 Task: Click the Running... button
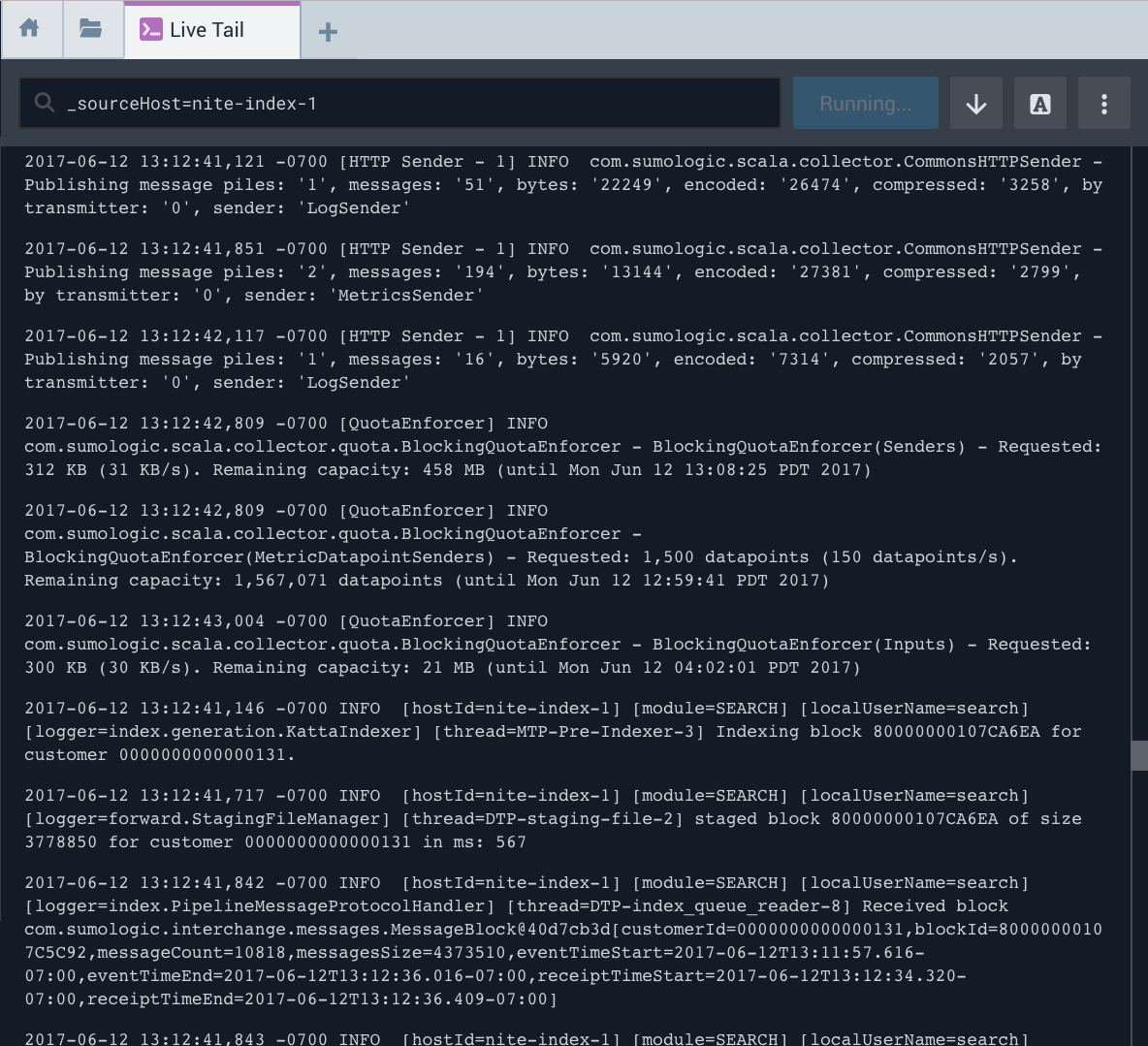(x=865, y=104)
